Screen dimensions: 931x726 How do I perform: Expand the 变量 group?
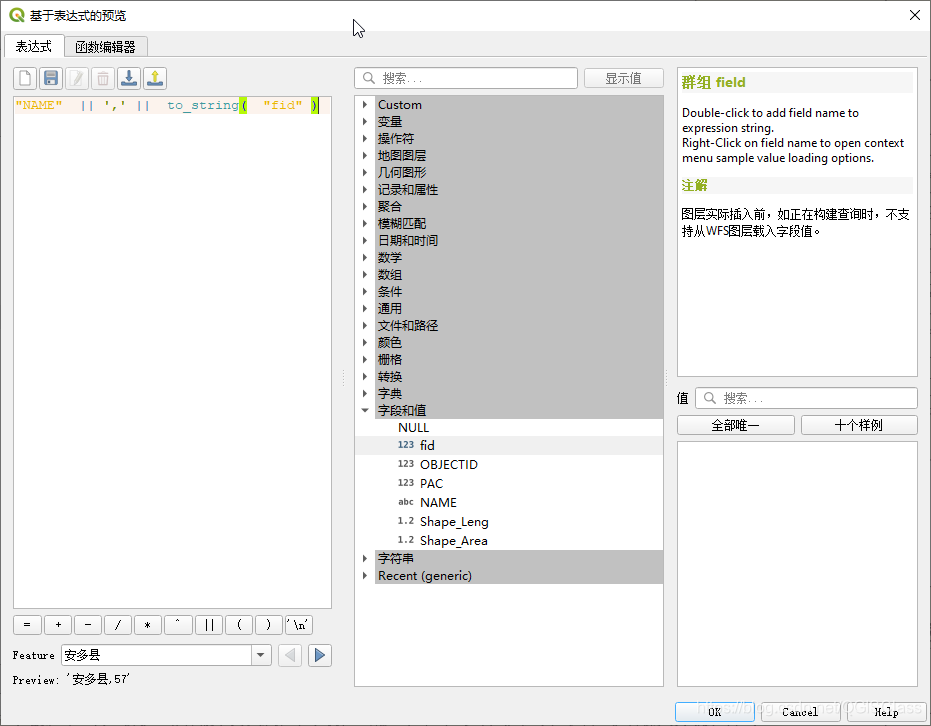point(365,121)
